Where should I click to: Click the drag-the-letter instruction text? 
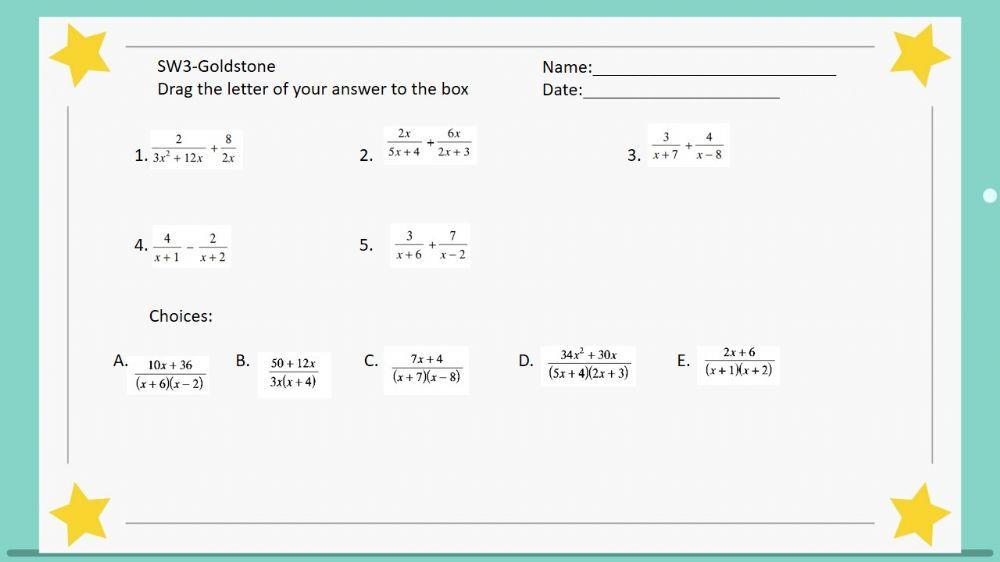(312, 89)
